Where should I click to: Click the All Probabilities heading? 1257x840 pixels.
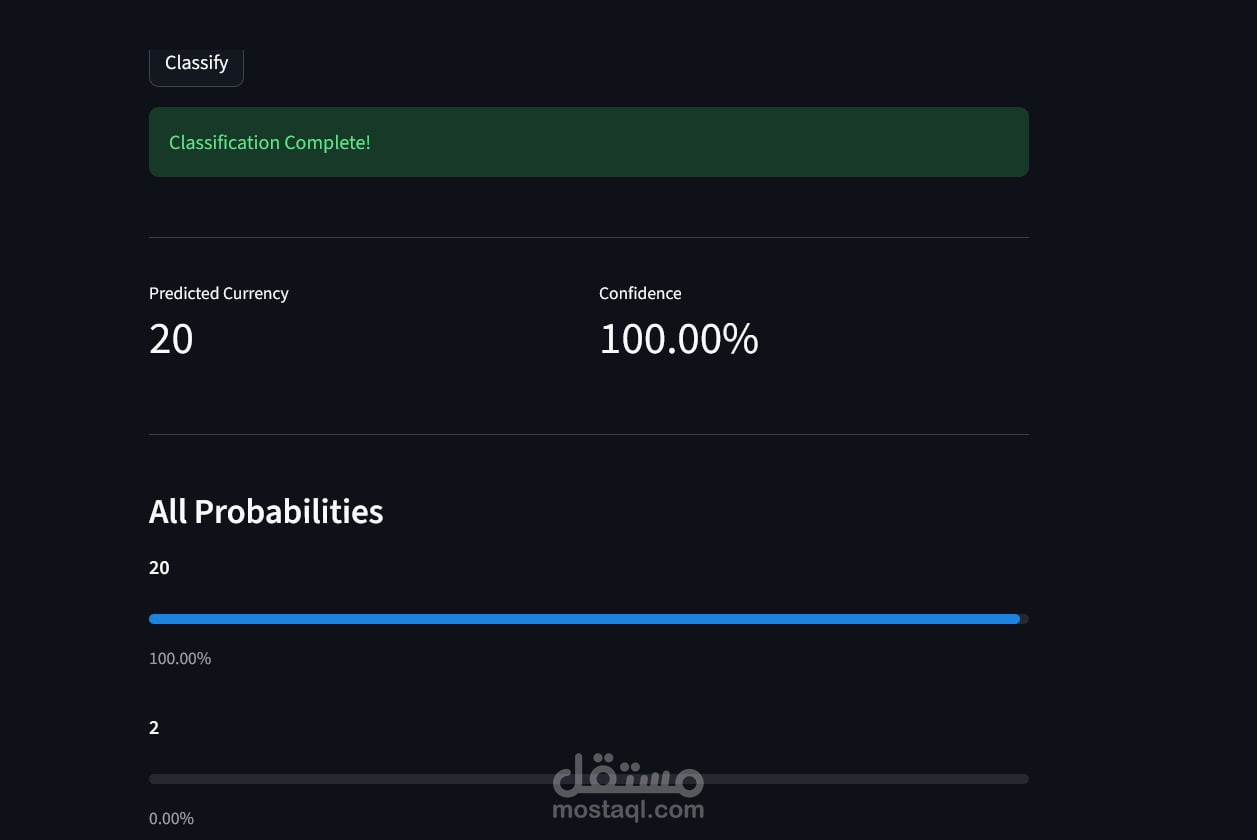[x=266, y=511]
